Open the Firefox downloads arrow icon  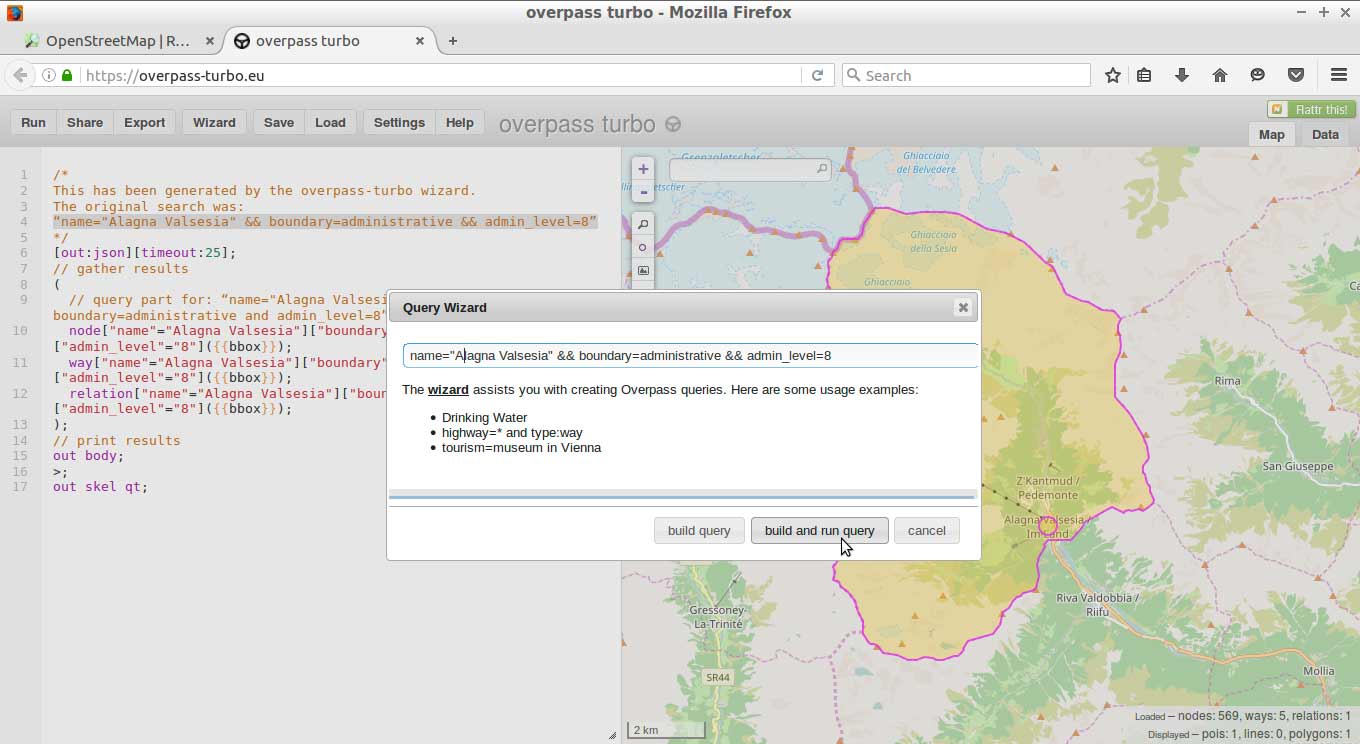1182,75
